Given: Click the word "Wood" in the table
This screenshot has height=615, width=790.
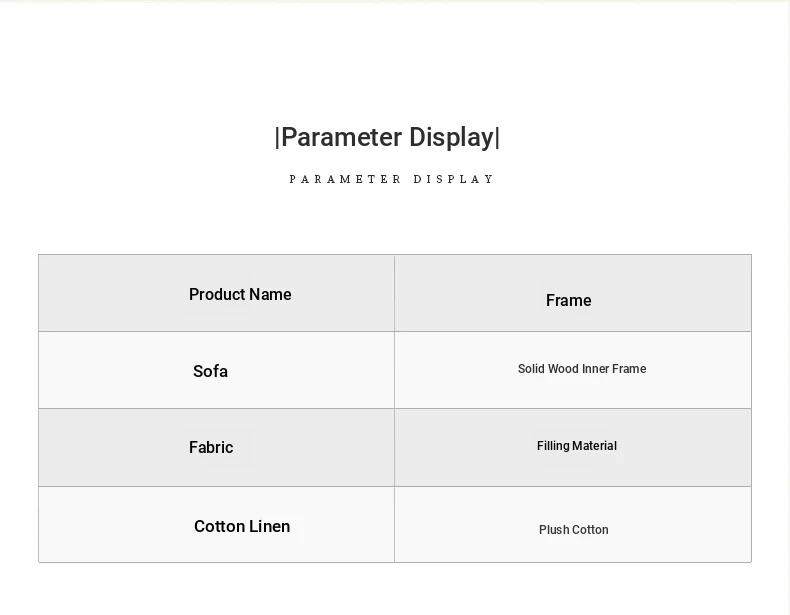Looking at the screenshot, I should tap(563, 370).
